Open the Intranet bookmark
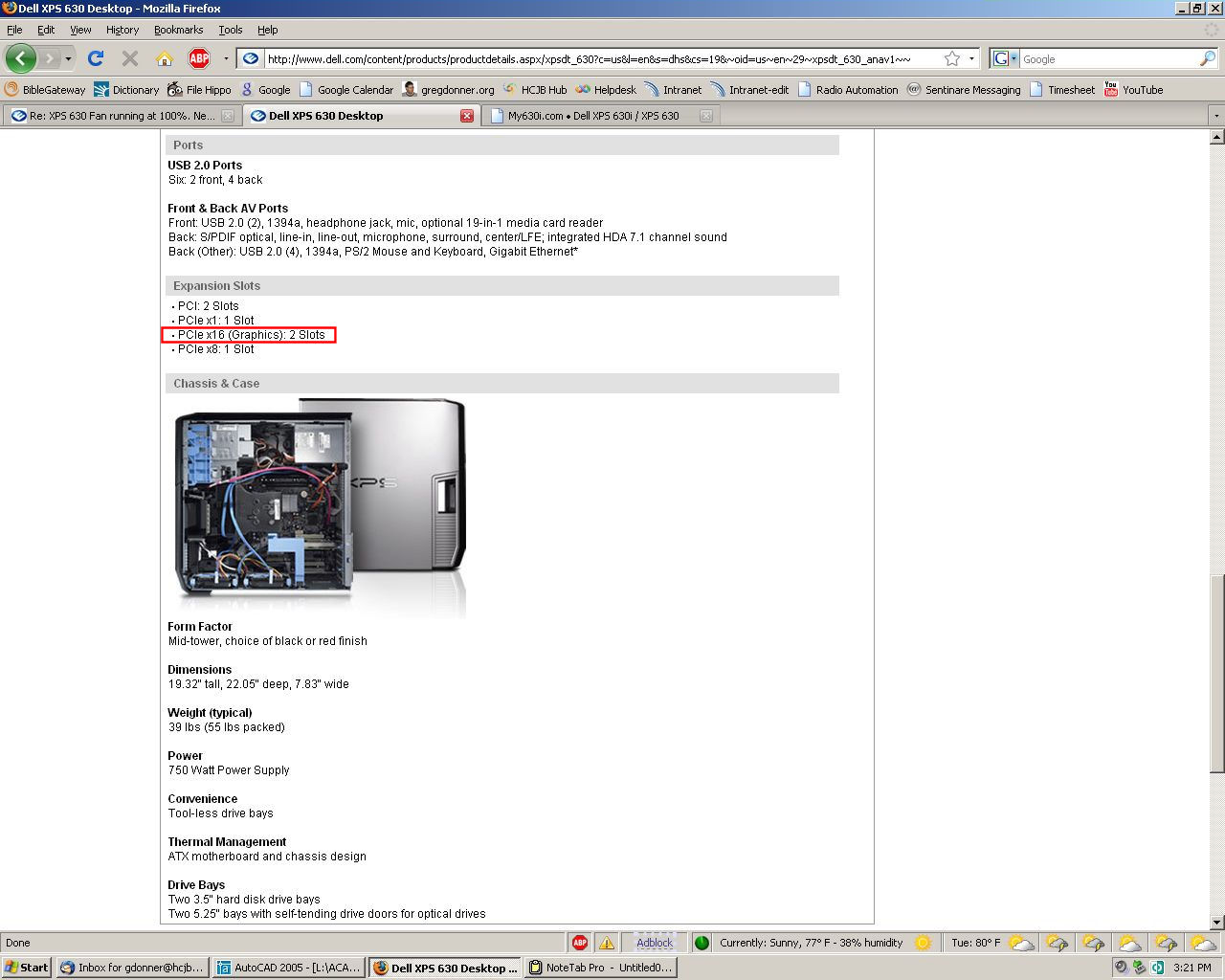The width and height of the screenshot is (1225, 980). coord(673,89)
